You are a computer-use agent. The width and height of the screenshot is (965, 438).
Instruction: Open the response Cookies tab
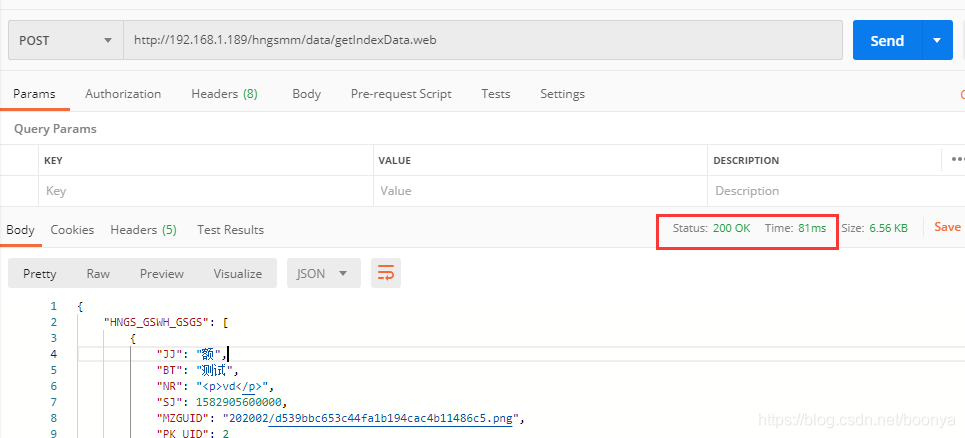(x=72, y=230)
